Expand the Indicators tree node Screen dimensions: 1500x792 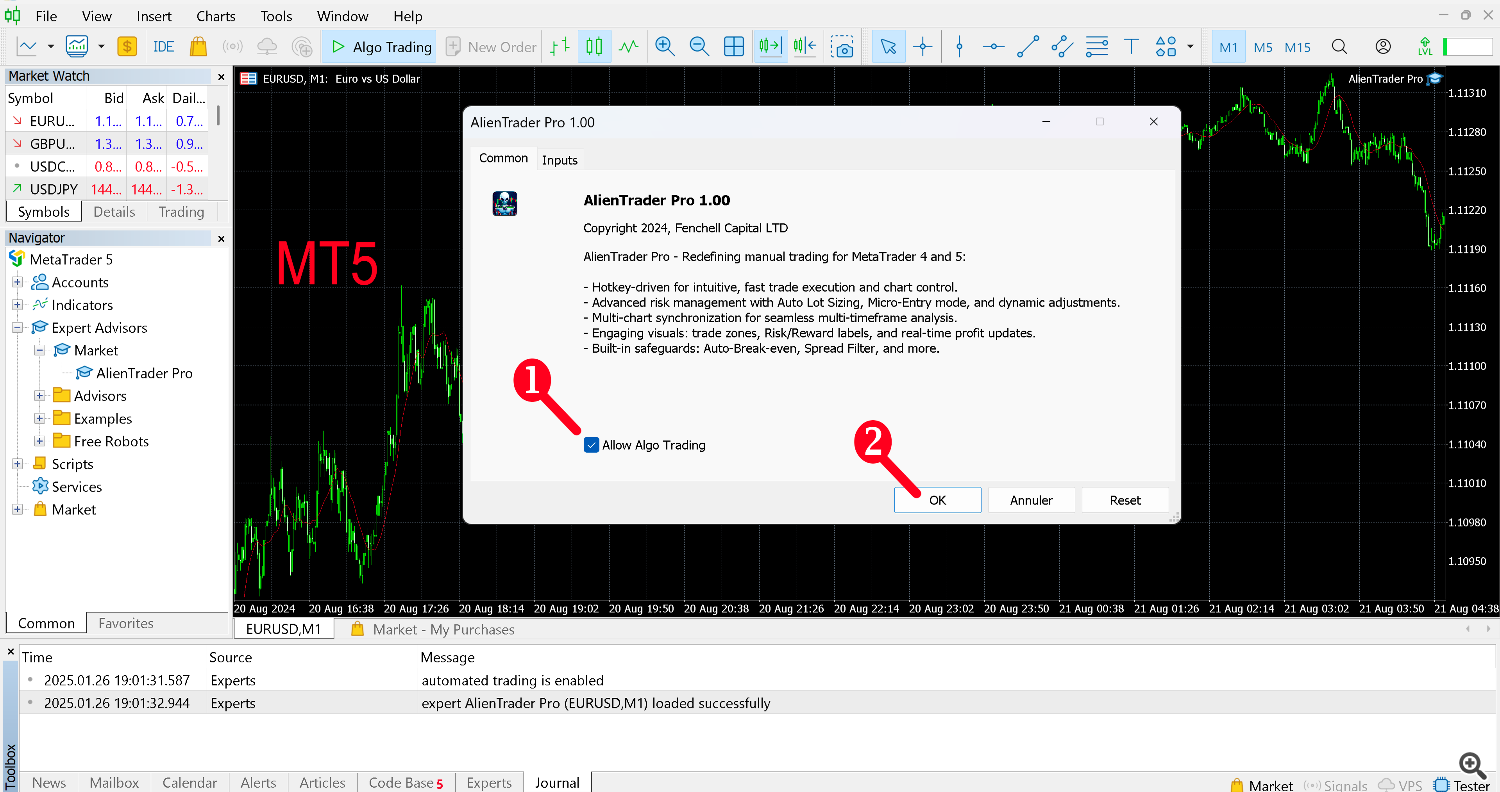(18, 305)
